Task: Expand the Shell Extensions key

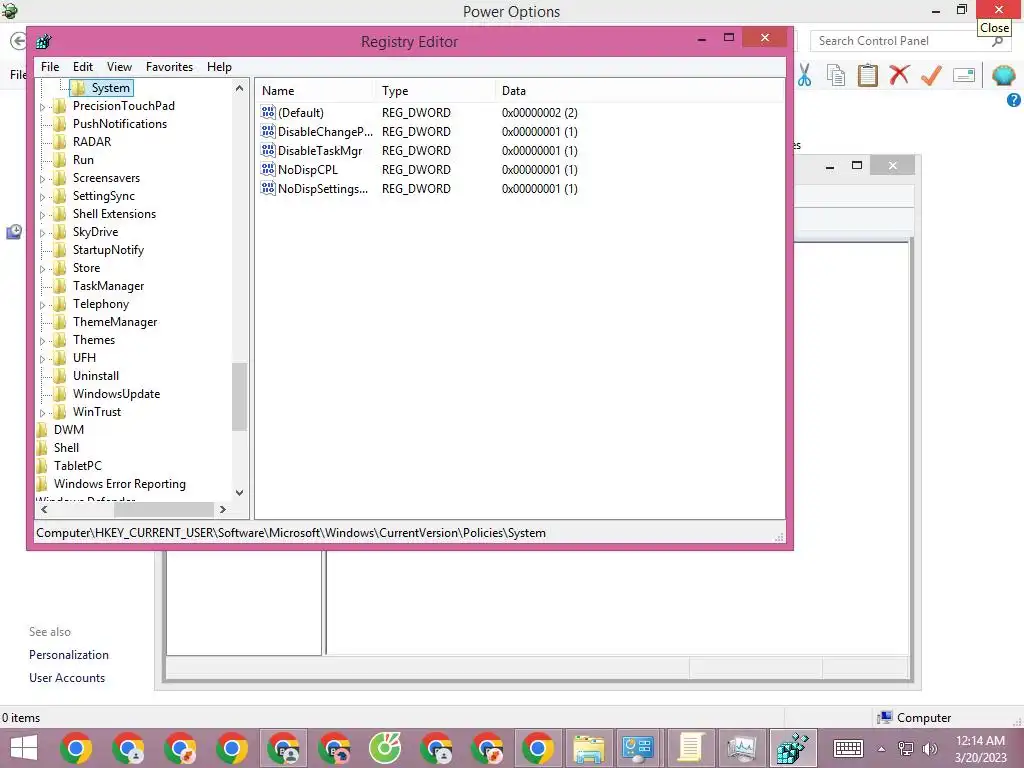Action: (43, 214)
